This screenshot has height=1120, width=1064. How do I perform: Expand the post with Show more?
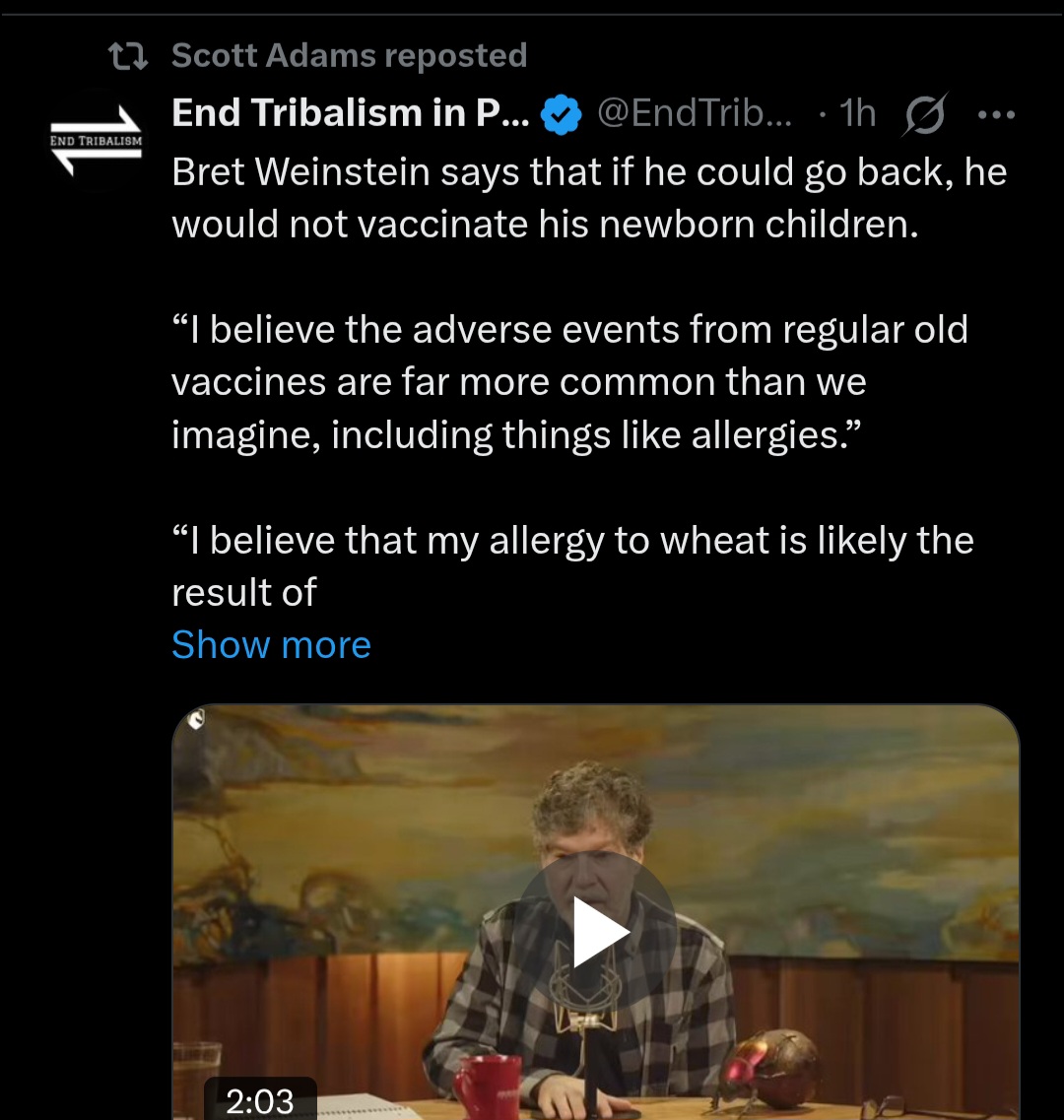pyautogui.click(x=271, y=645)
